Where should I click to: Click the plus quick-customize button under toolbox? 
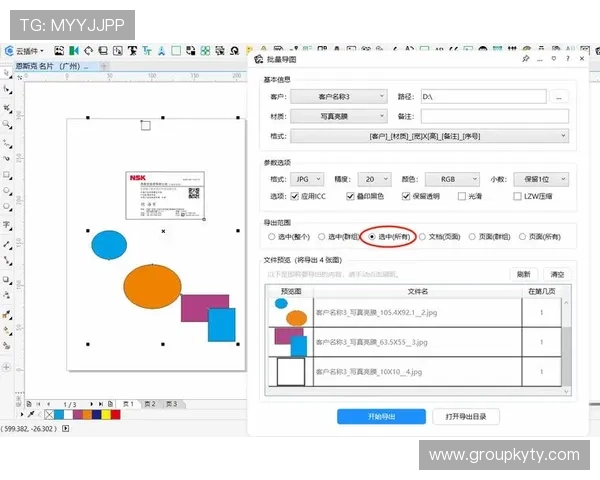[7, 367]
